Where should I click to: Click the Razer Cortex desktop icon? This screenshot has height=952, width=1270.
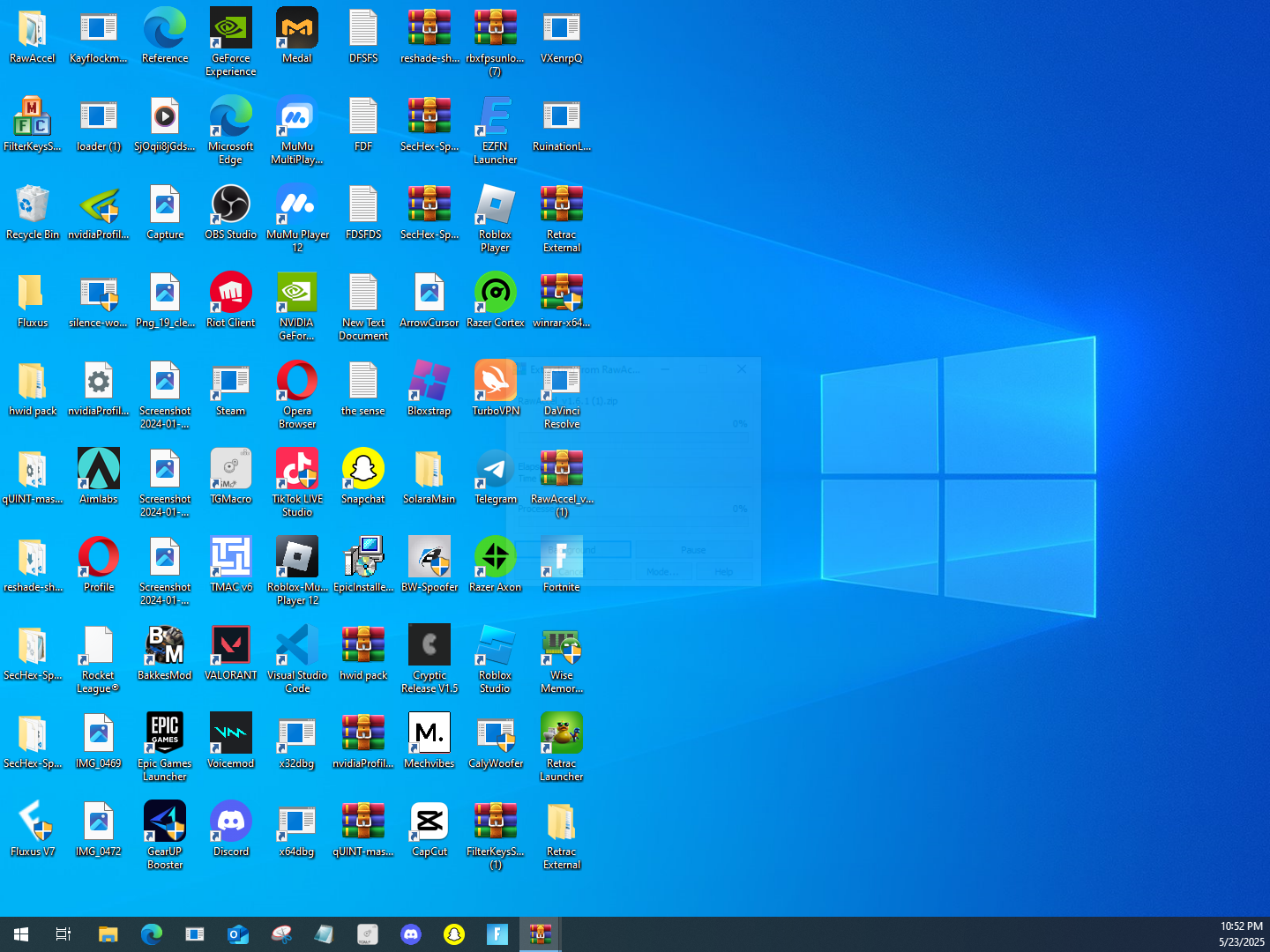click(x=496, y=294)
